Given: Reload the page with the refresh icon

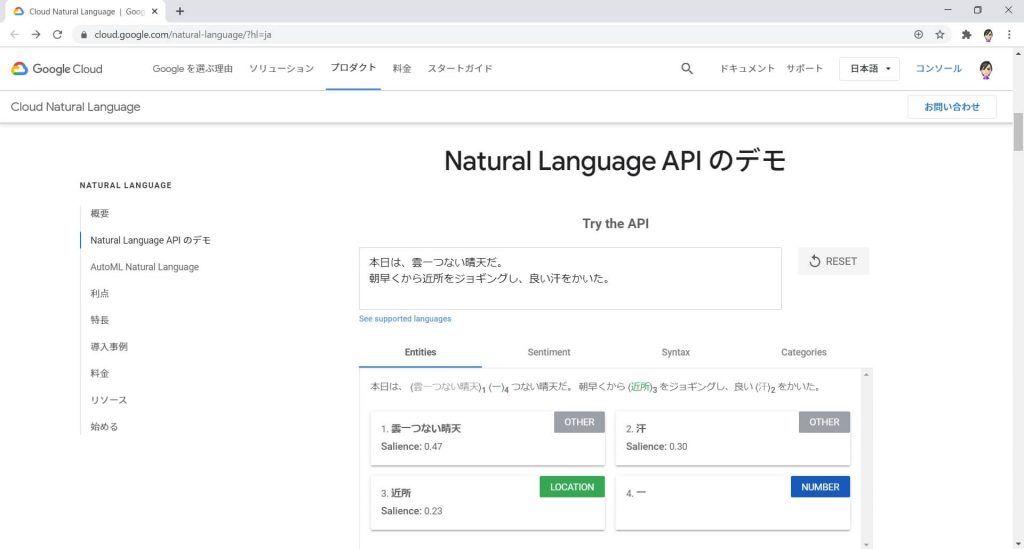Looking at the screenshot, I should [57, 35].
